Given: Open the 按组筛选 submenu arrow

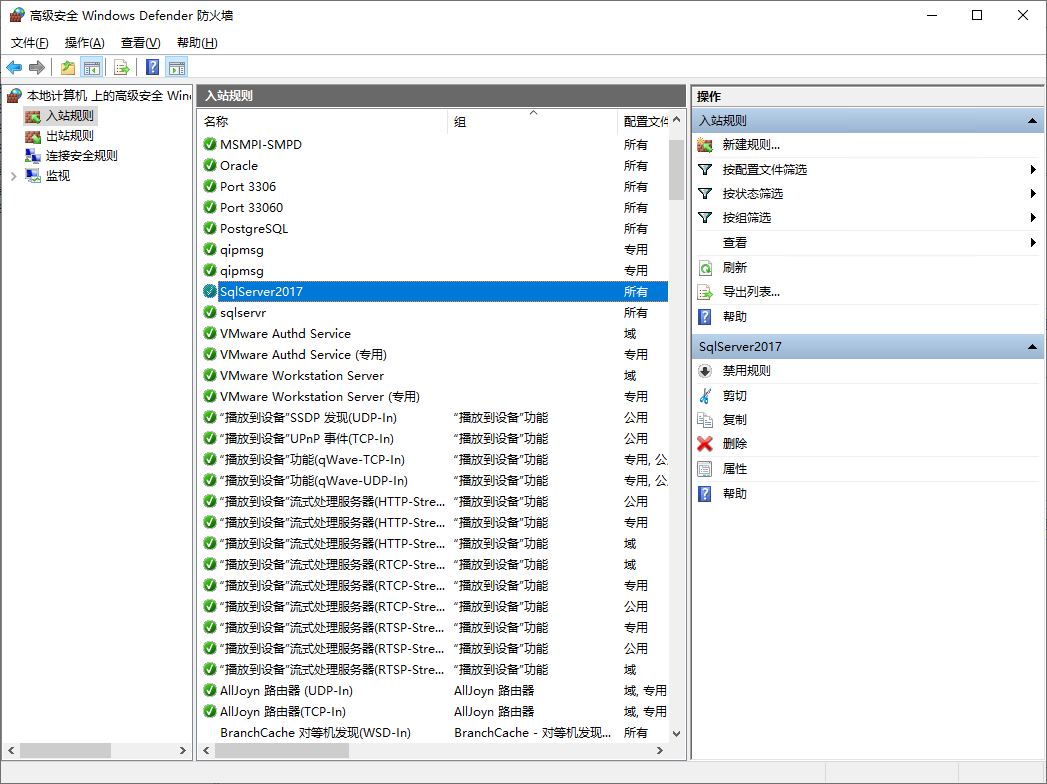Looking at the screenshot, I should coord(1033,218).
